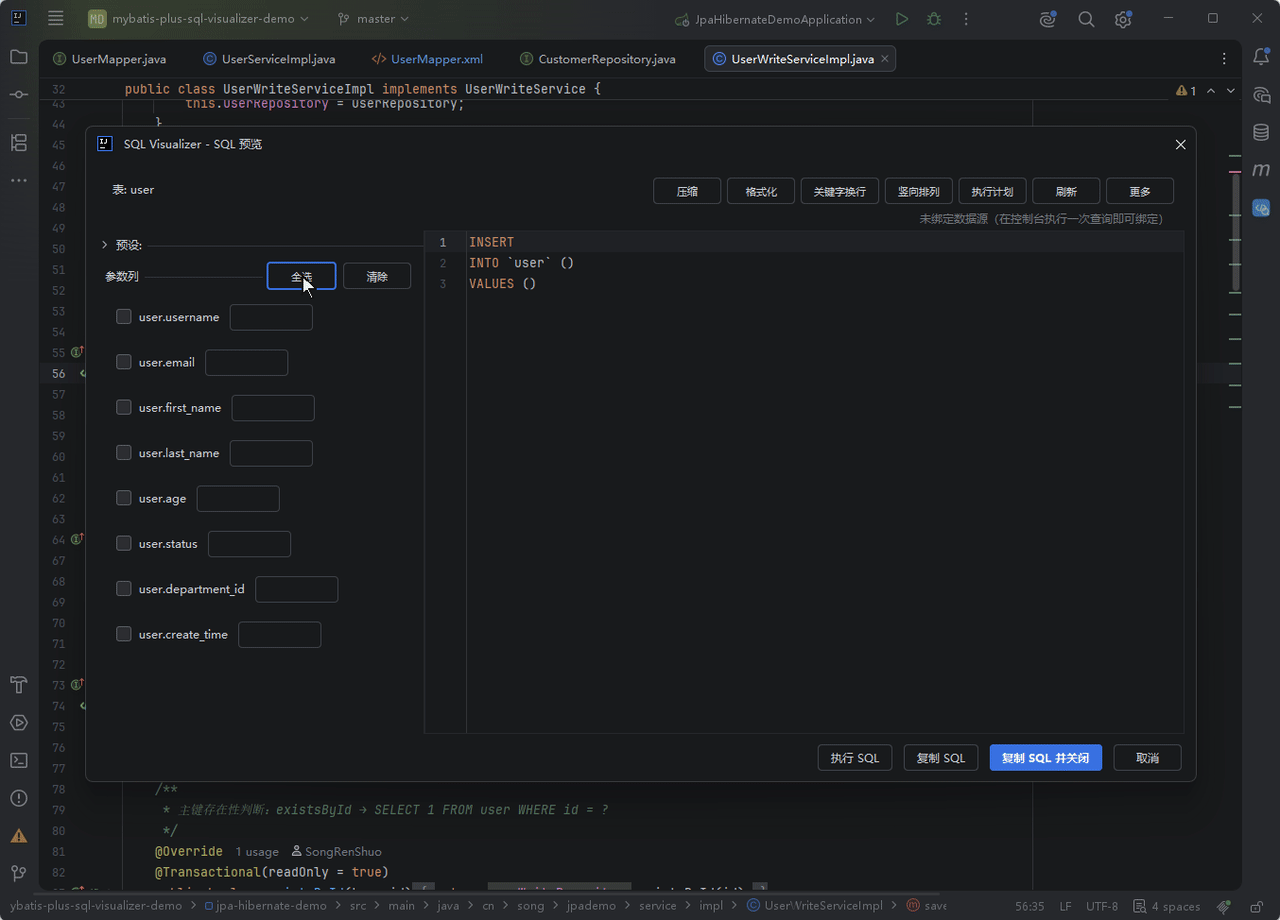Check the user.username parameter checkbox

tap(124, 317)
